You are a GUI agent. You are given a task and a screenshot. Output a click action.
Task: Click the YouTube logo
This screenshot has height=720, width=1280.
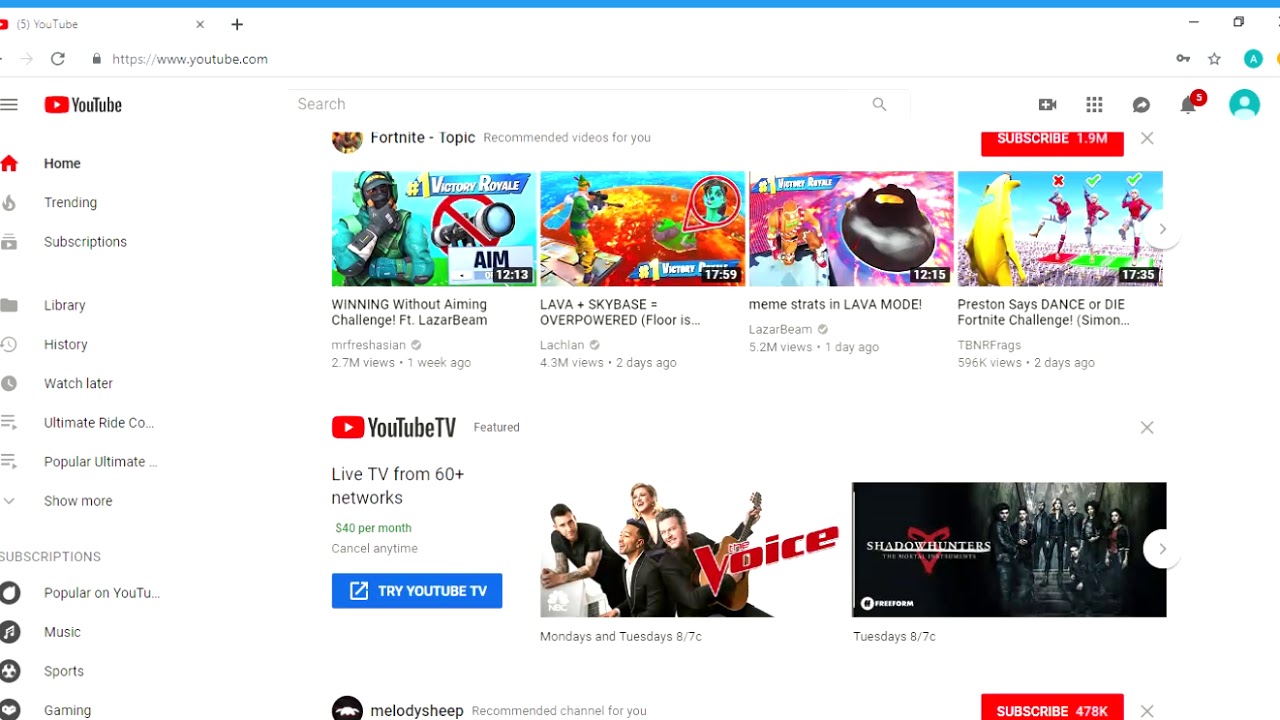pos(83,105)
